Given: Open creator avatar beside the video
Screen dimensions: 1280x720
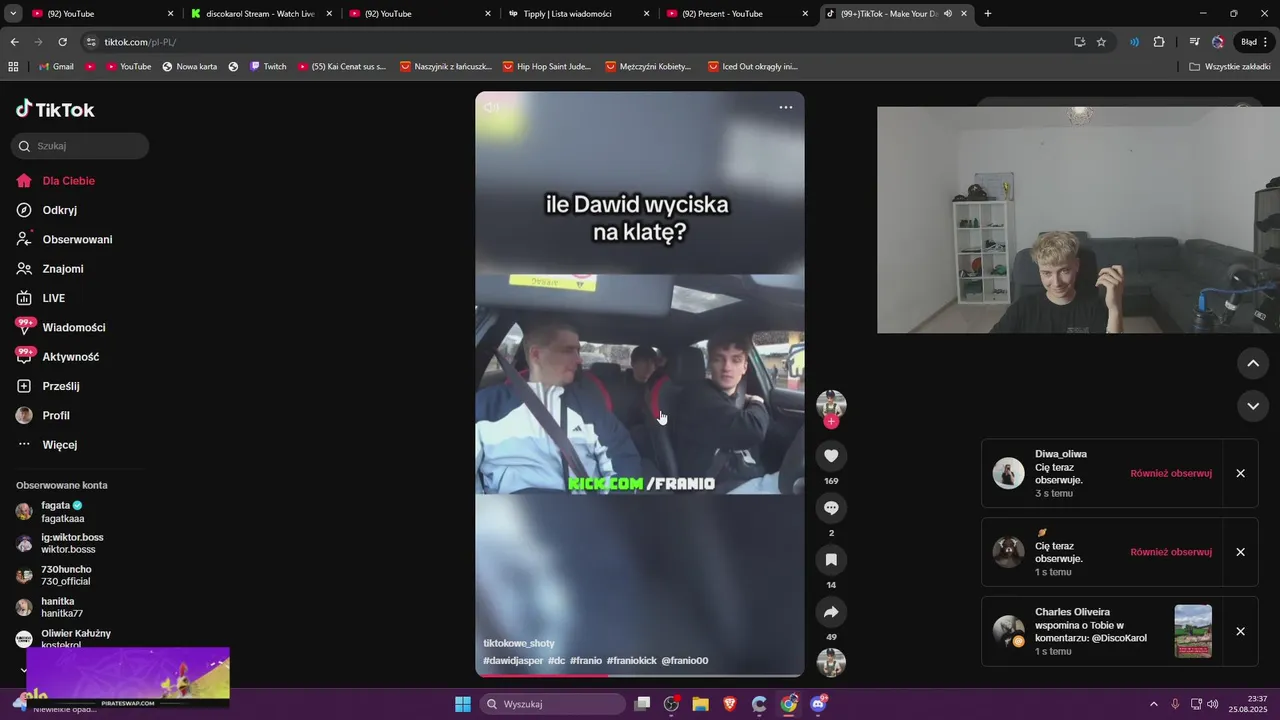Looking at the screenshot, I should point(831,404).
